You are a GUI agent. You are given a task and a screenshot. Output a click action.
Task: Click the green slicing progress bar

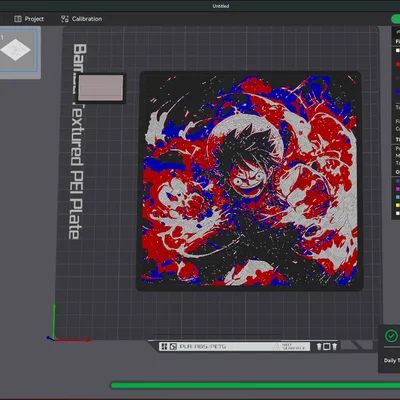tap(255, 385)
